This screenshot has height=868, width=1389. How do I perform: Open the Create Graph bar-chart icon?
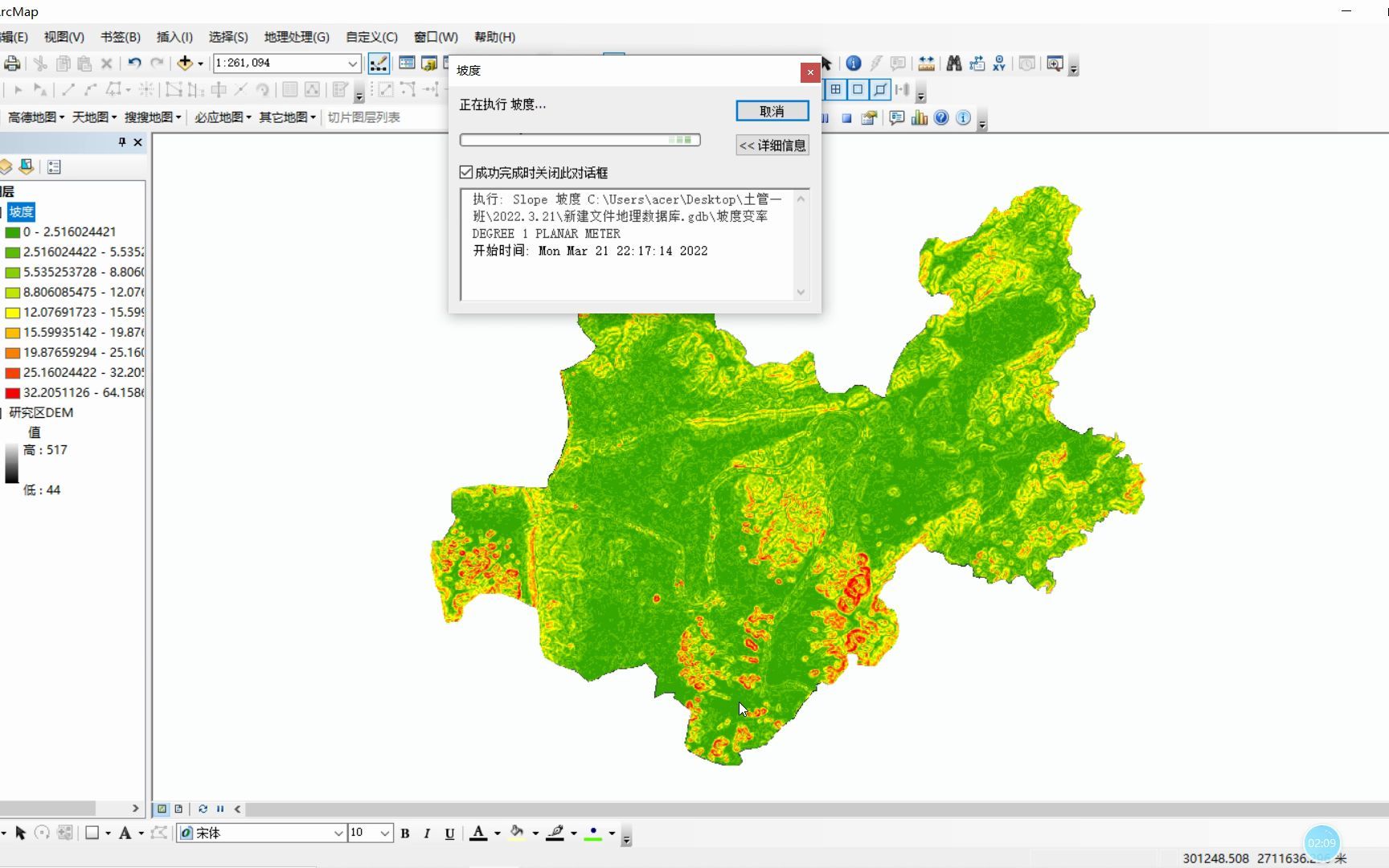pos(919,118)
